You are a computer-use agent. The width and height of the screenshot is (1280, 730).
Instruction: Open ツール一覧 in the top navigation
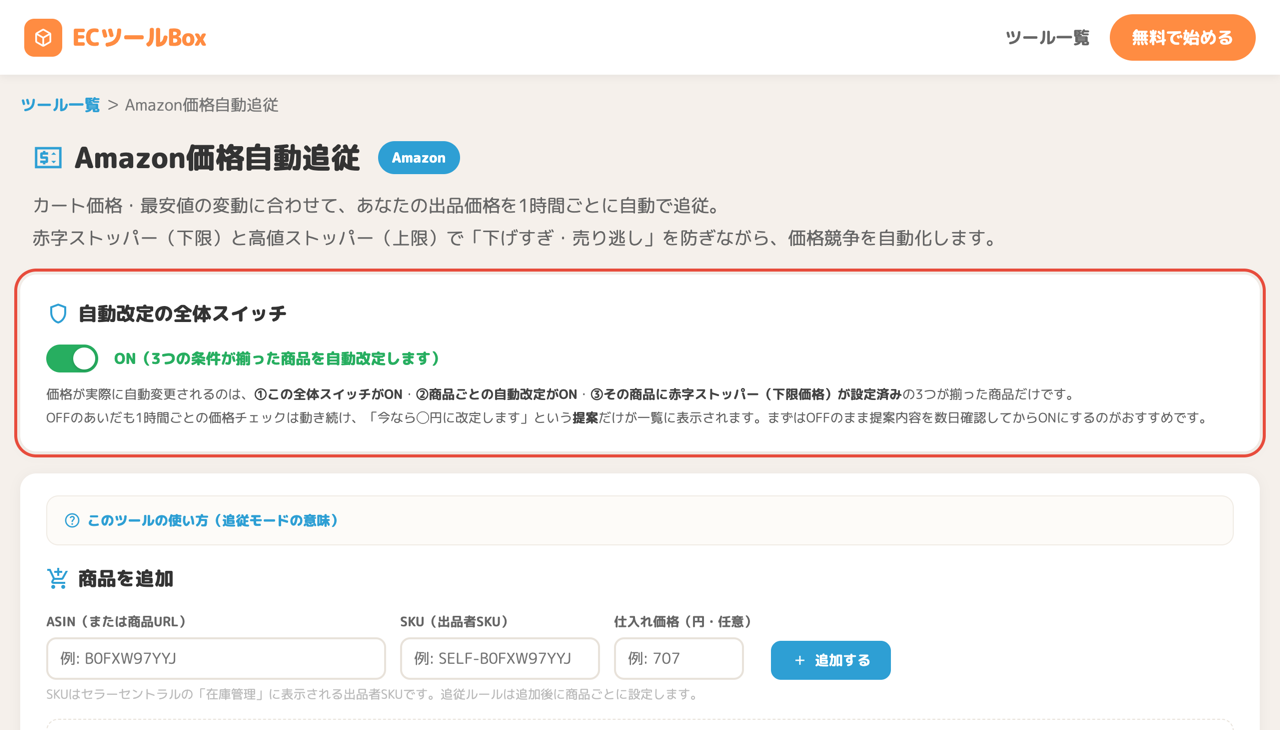coord(1047,38)
